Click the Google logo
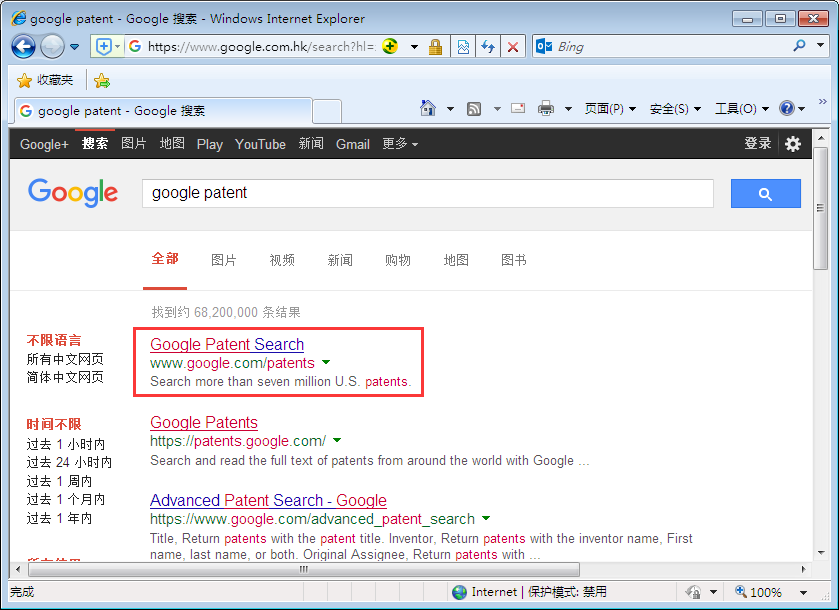 (x=73, y=193)
